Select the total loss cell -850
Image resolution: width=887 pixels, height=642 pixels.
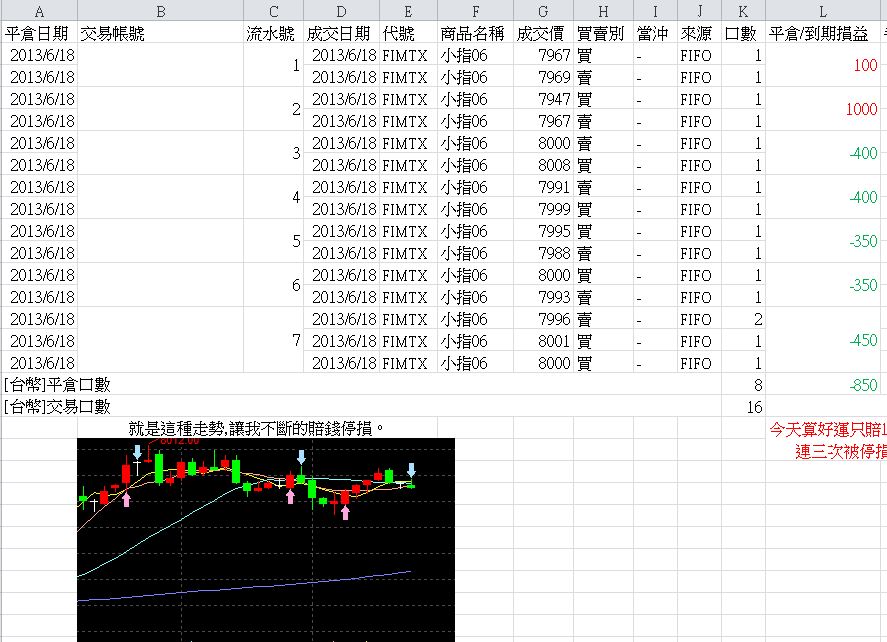823,385
